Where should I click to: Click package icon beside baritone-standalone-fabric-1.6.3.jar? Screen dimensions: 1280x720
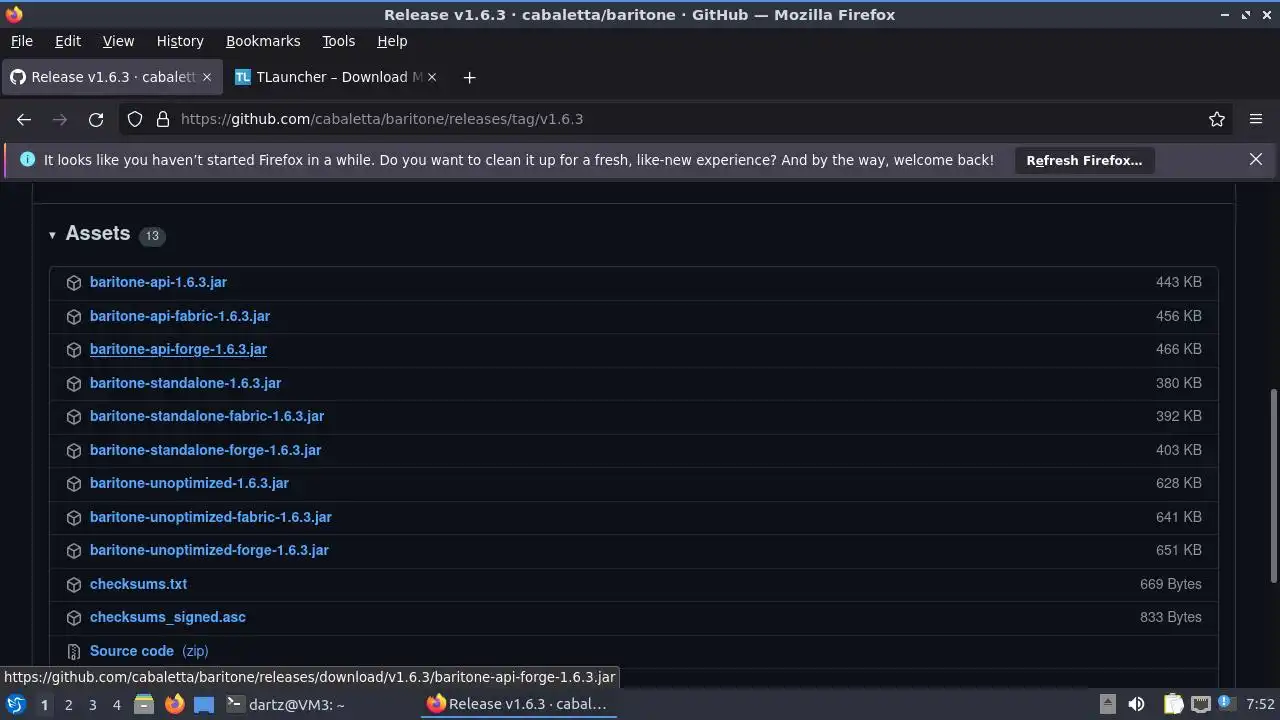(x=73, y=417)
